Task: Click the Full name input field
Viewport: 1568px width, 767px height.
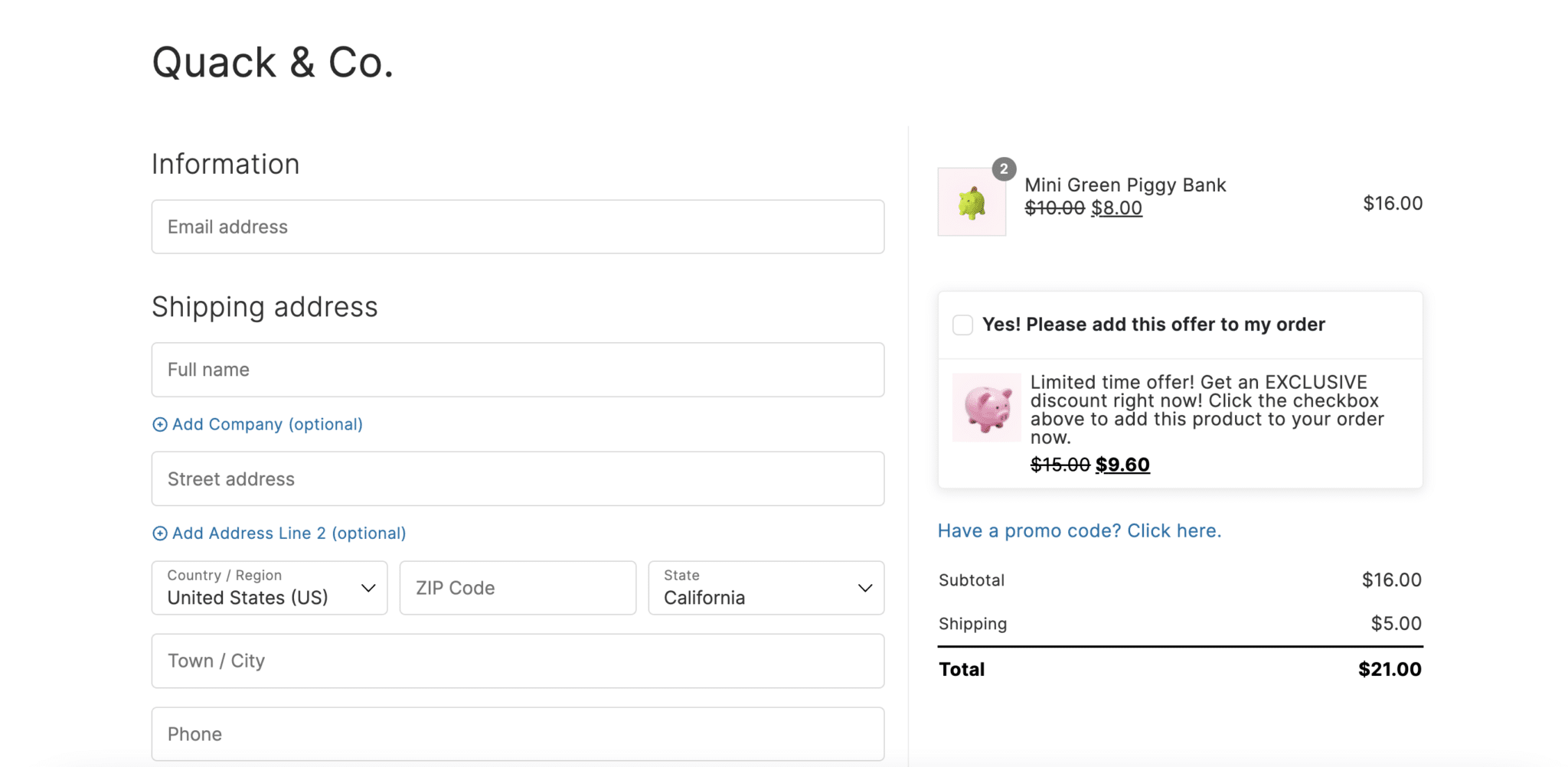Action: tap(518, 370)
